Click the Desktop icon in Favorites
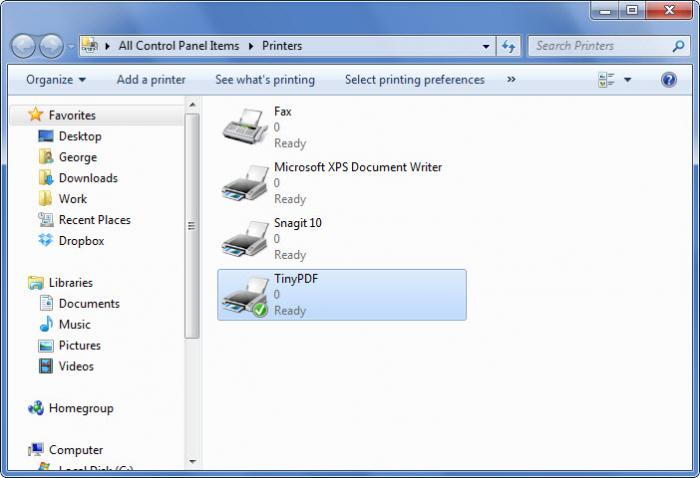The width and height of the screenshot is (700, 478). tap(46, 136)
